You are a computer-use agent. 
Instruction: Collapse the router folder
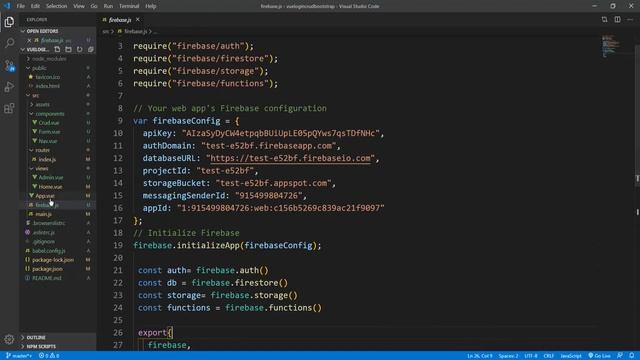(42, 150)
